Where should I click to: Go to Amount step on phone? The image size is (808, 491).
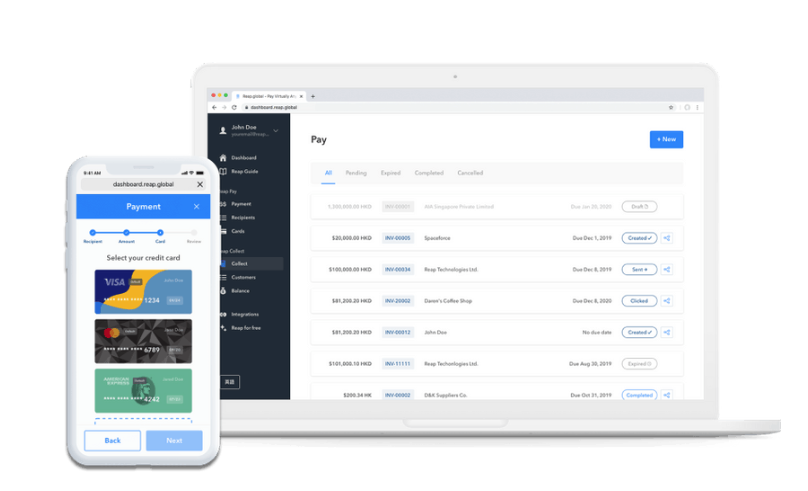(x=126, y=236)
